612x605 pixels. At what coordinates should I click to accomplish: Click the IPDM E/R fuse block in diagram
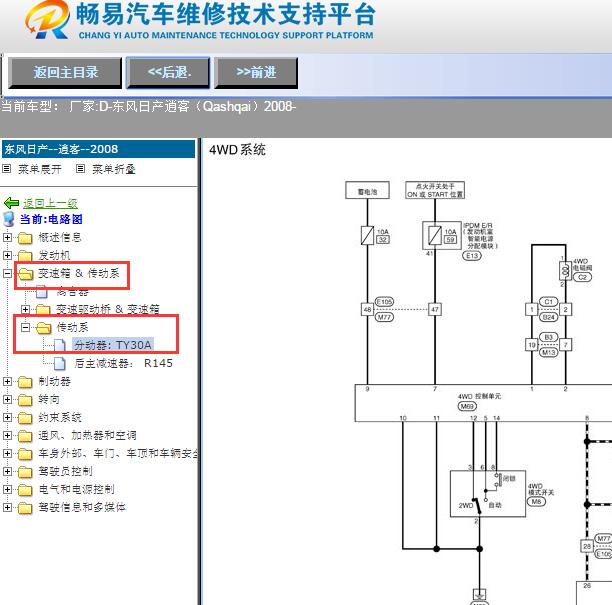[x=442, y=235]
